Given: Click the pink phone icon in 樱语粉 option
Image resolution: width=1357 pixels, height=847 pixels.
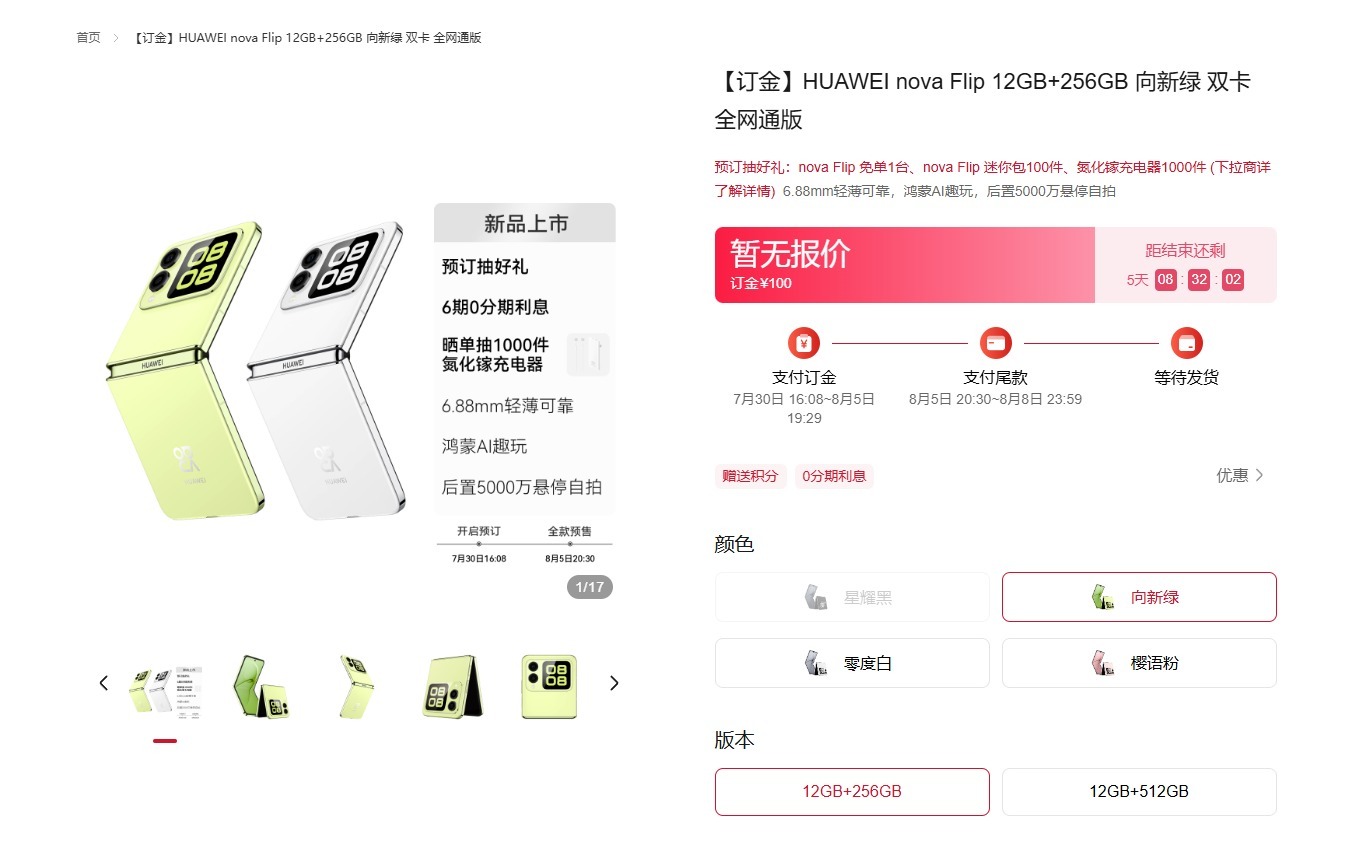Looking at the screenshot, I should [1103, 663].
